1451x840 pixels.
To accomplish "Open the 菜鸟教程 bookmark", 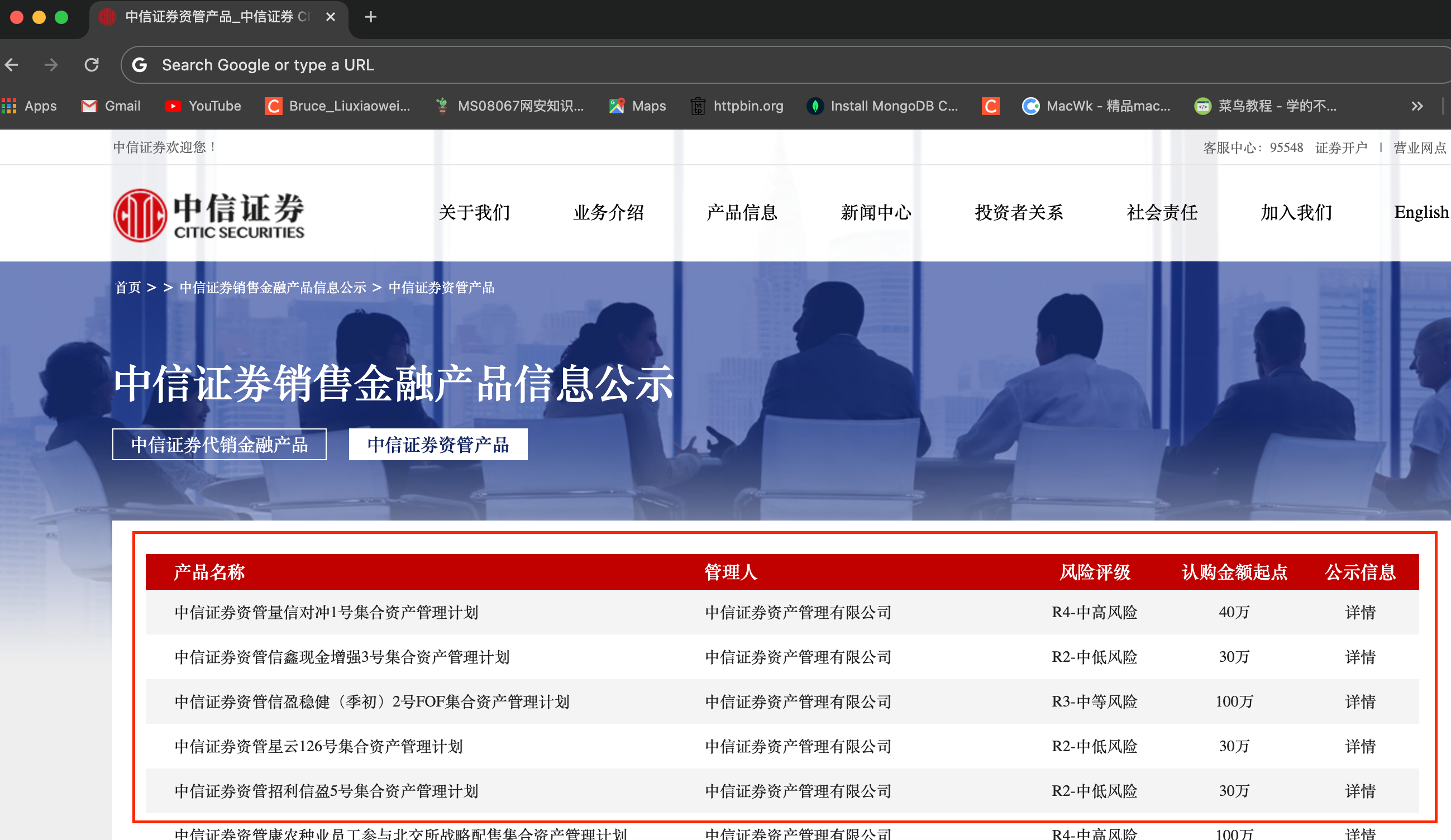I will point(1266,106).
